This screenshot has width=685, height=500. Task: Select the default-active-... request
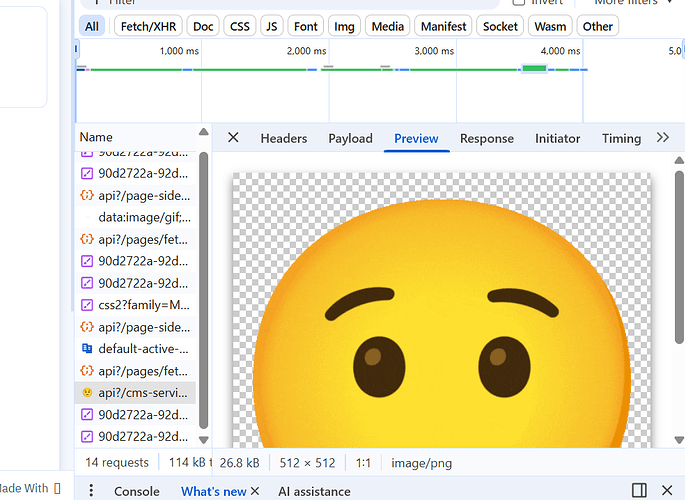(135, 348)
